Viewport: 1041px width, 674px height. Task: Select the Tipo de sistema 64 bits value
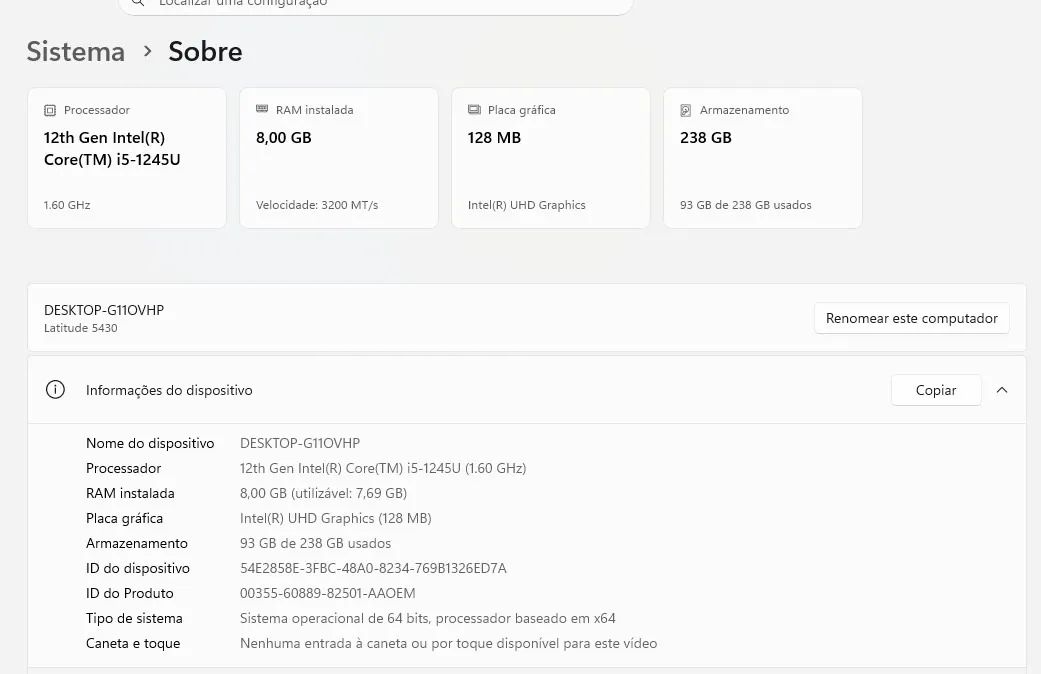428,618
